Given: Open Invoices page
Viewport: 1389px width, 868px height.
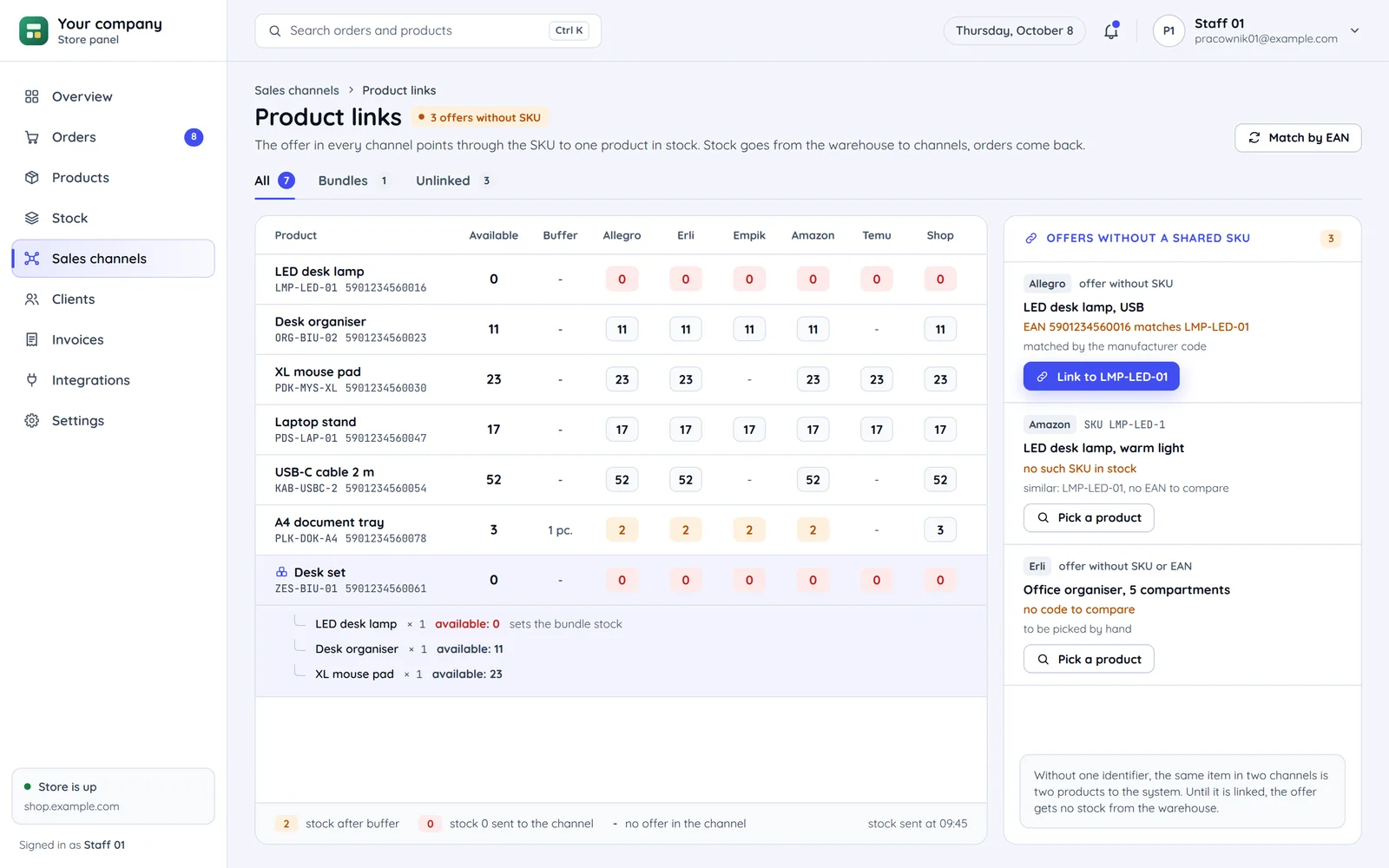Looking at the screenshot, I should (113, 339).
